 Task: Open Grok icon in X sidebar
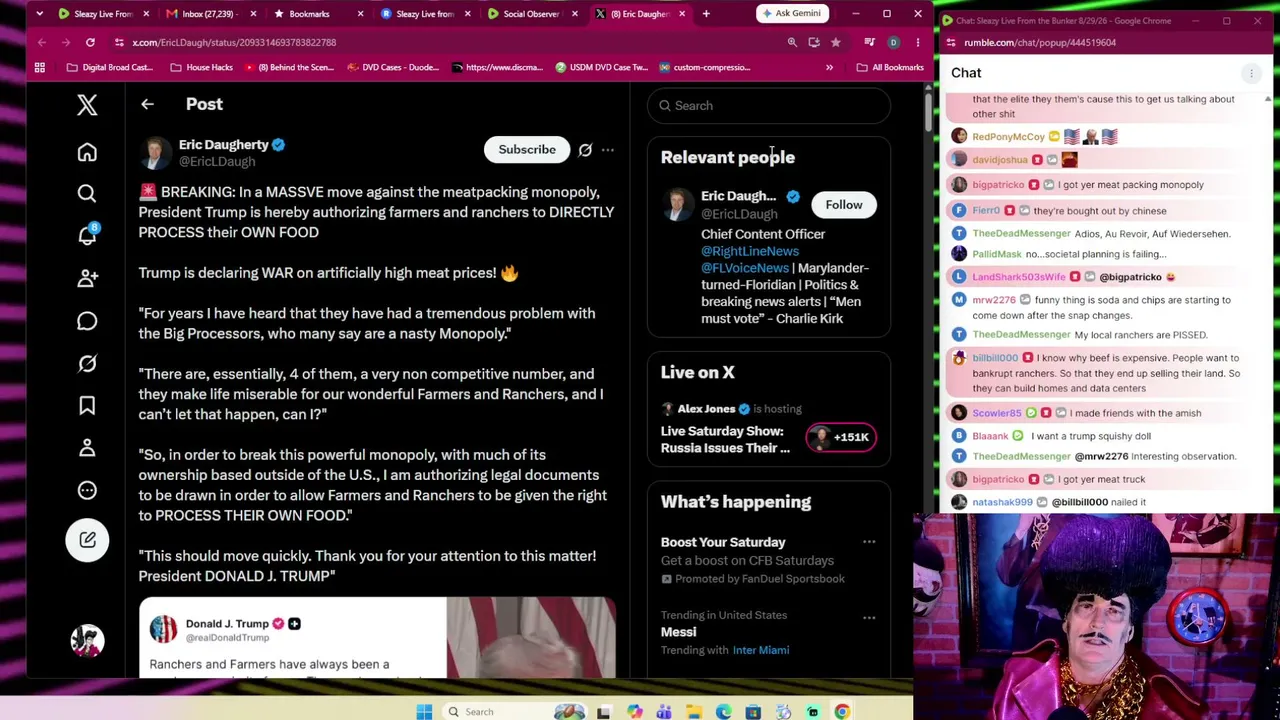(x=87, y=364)
